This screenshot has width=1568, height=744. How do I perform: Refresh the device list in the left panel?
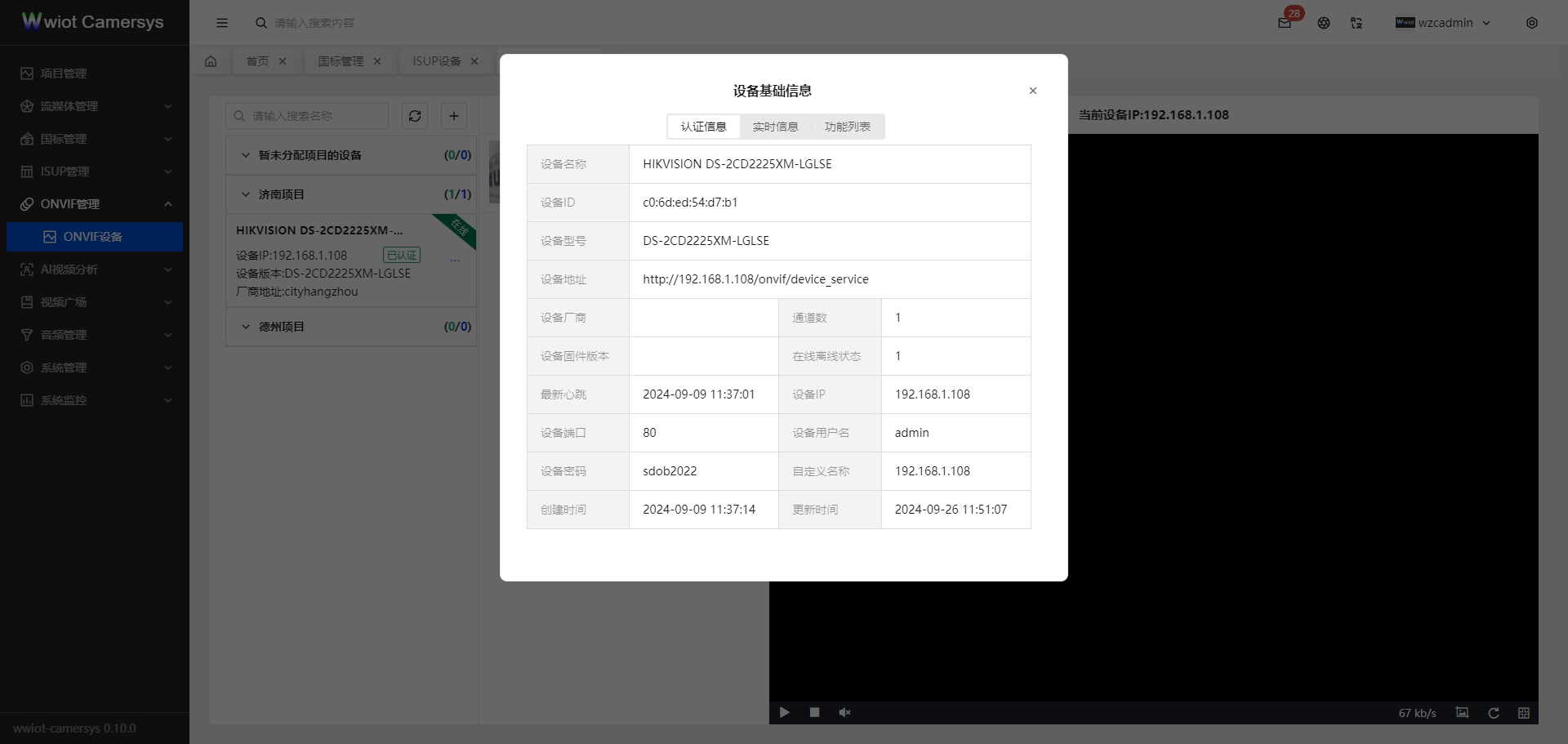[415, 116]
